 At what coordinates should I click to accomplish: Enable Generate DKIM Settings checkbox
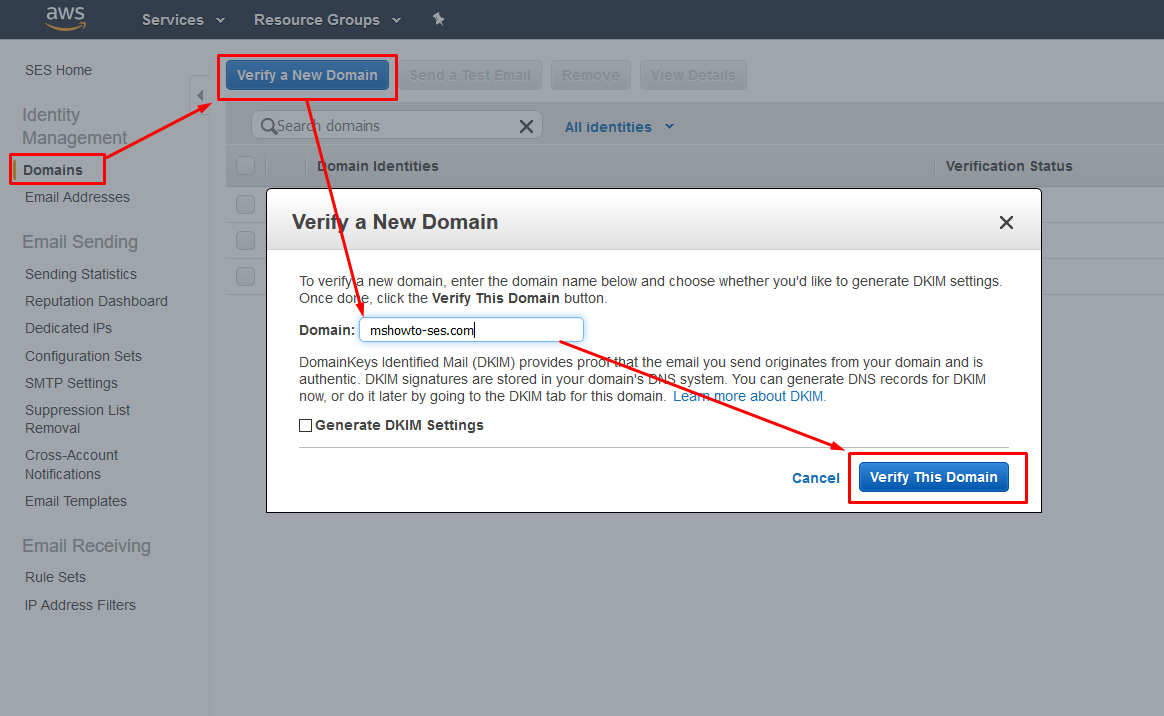click(x=306, y=426)
